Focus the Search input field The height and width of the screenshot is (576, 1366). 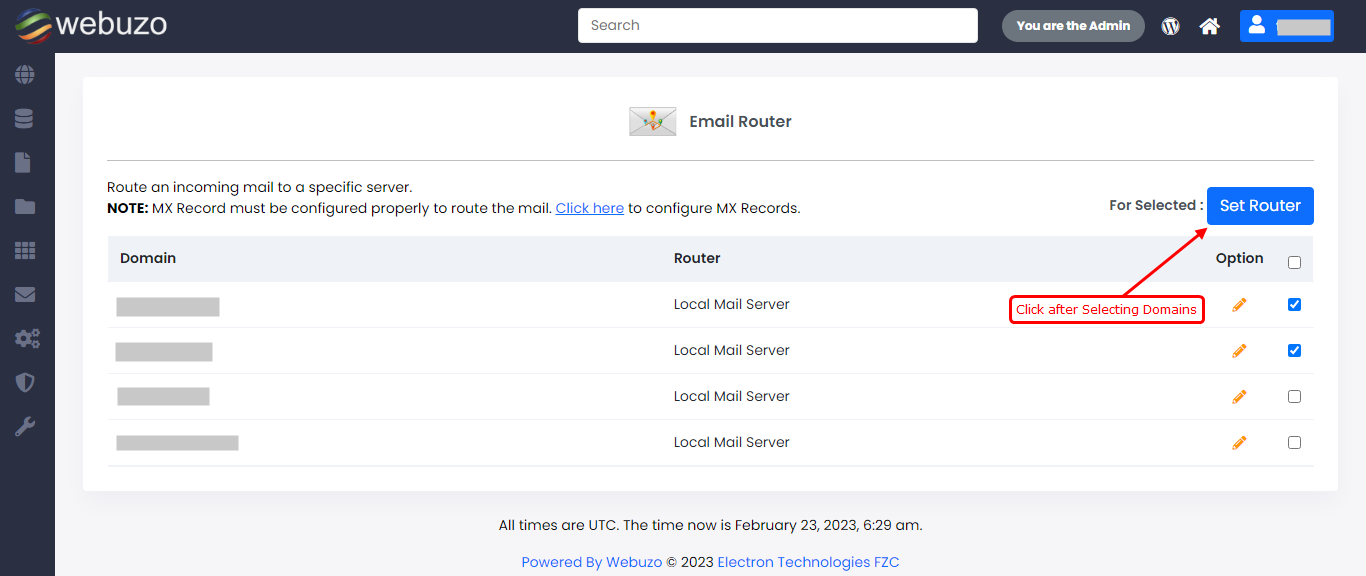click(777, 26)
